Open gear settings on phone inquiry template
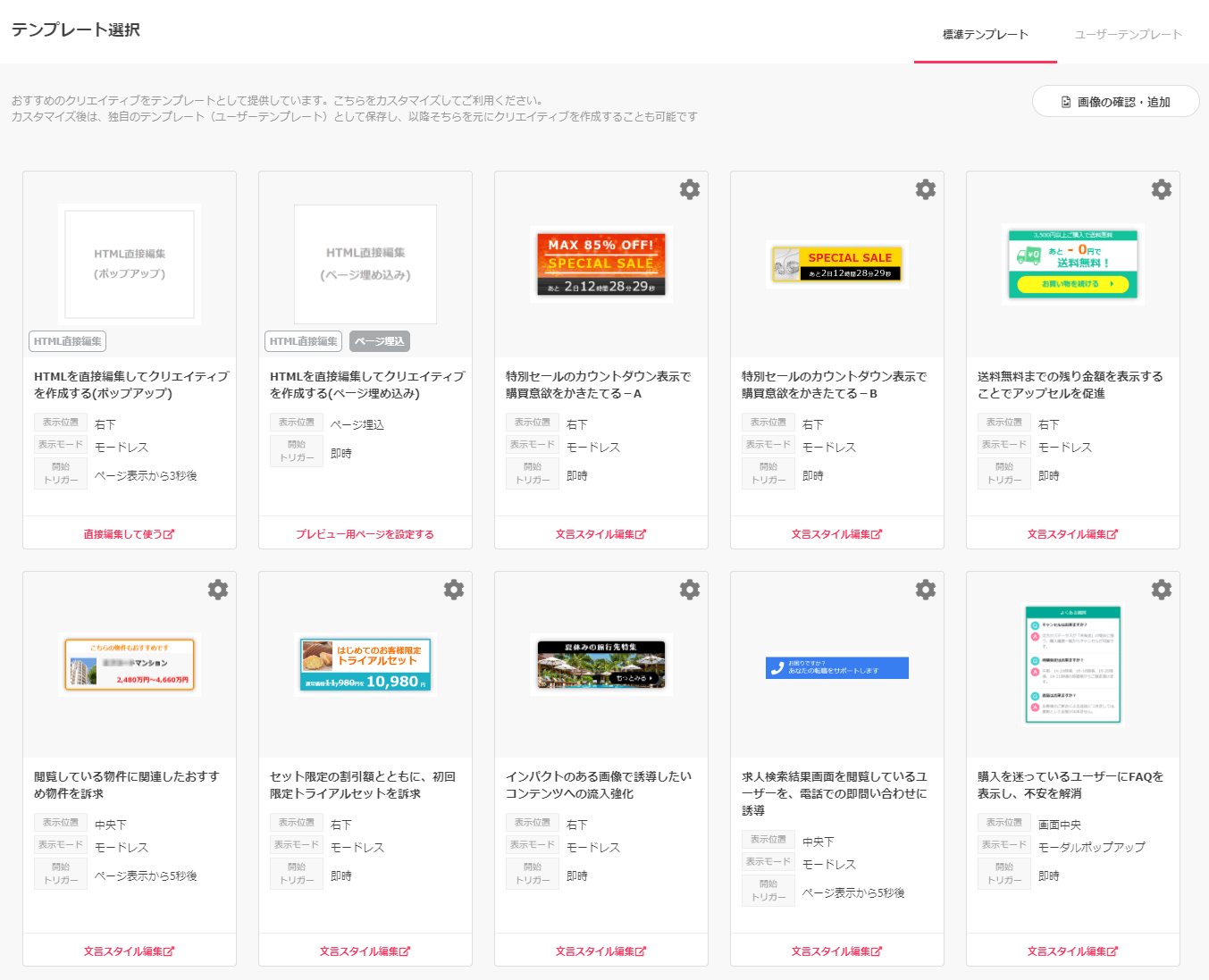This screenshot has height=980, width=1209. (x=925, y=590)
